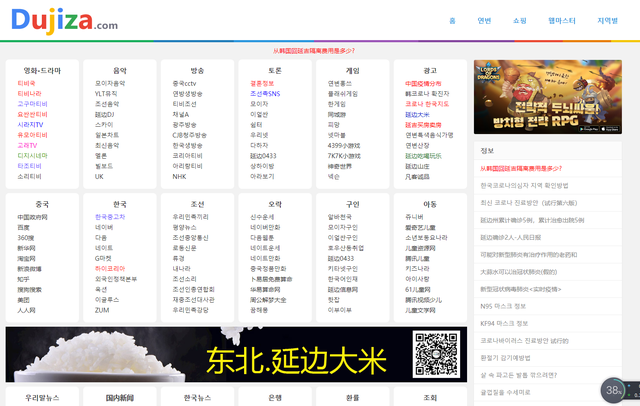
Task: Open the 조선중앙통신 link
Action: point(190,237)
